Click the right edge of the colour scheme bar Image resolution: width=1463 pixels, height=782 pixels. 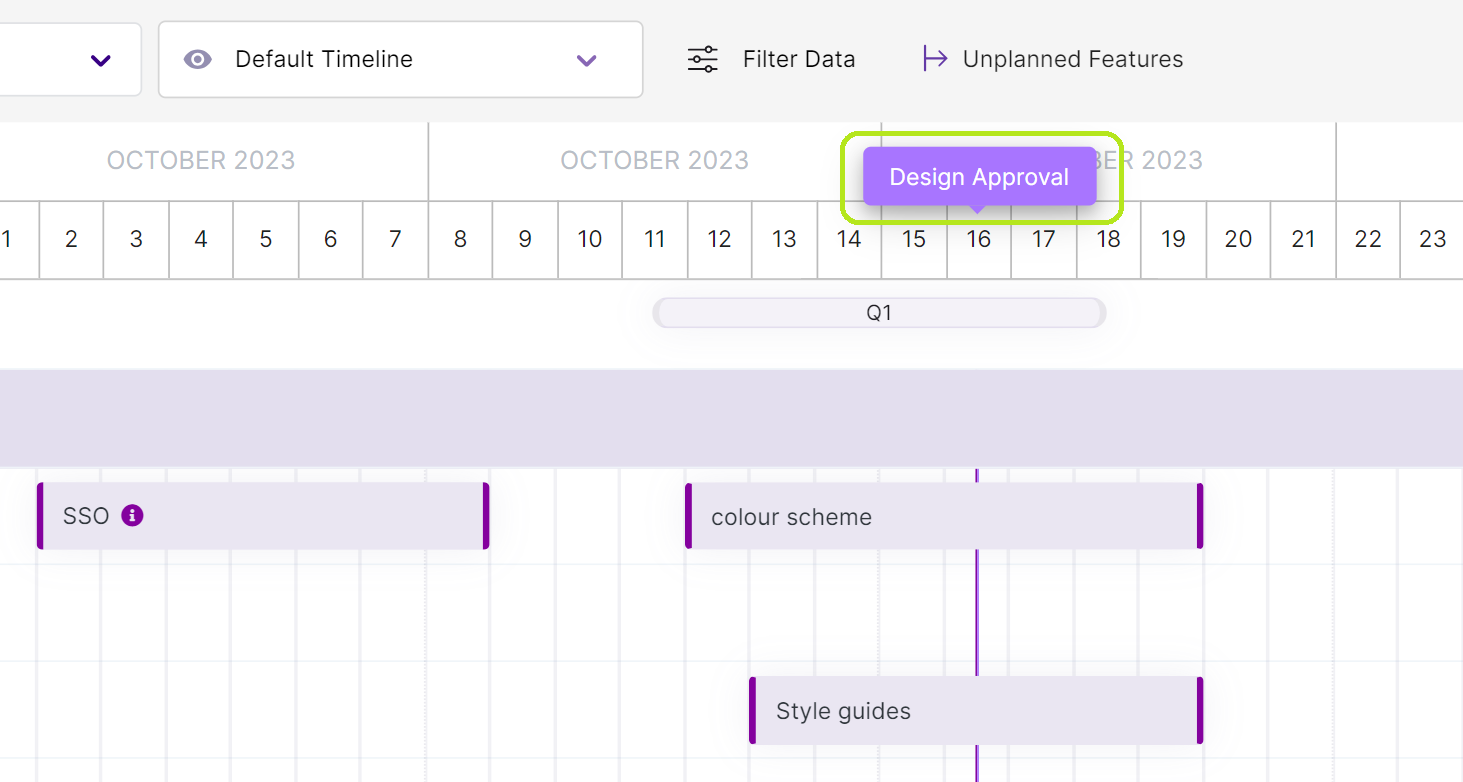(1198, 516)
